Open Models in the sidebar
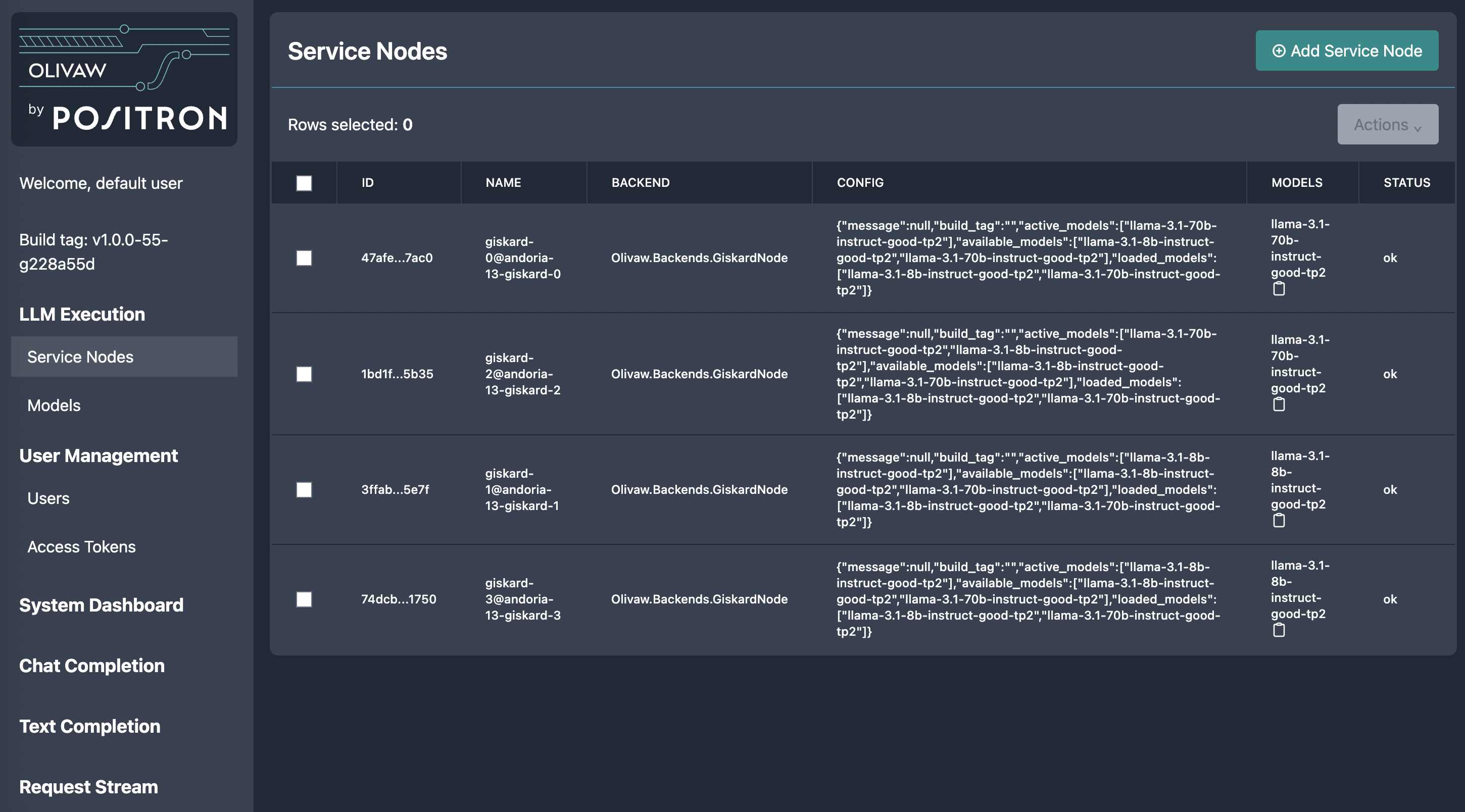1465x812 pixels. tap(54, 405)
